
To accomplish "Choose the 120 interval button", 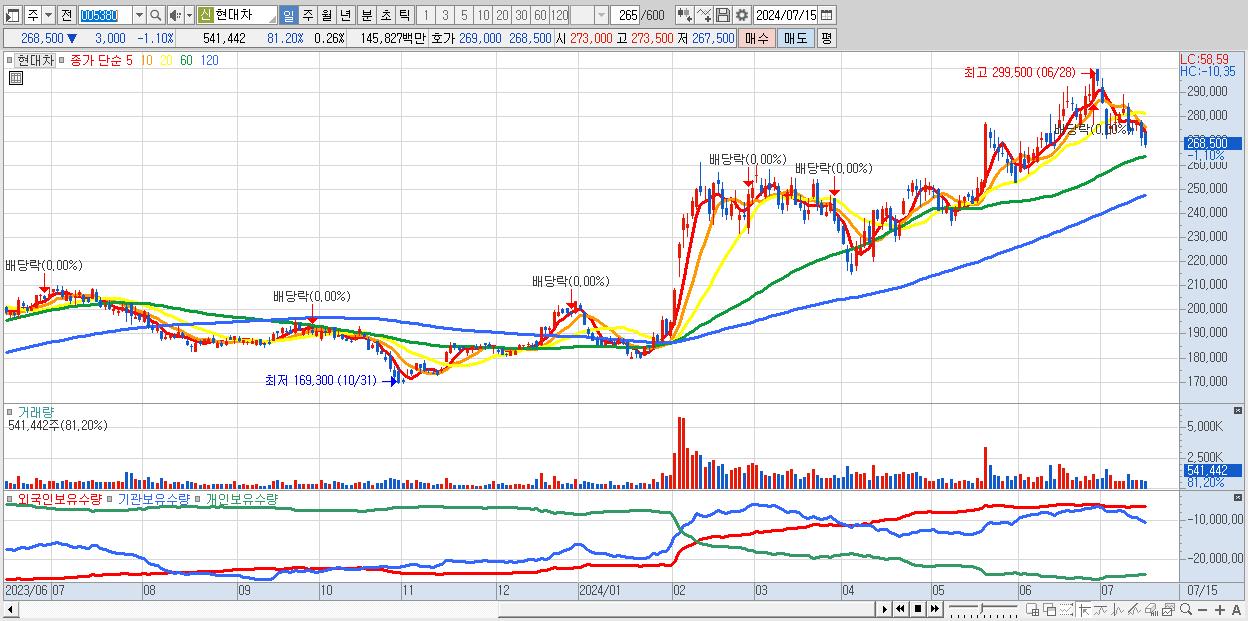I will point(560,15).
